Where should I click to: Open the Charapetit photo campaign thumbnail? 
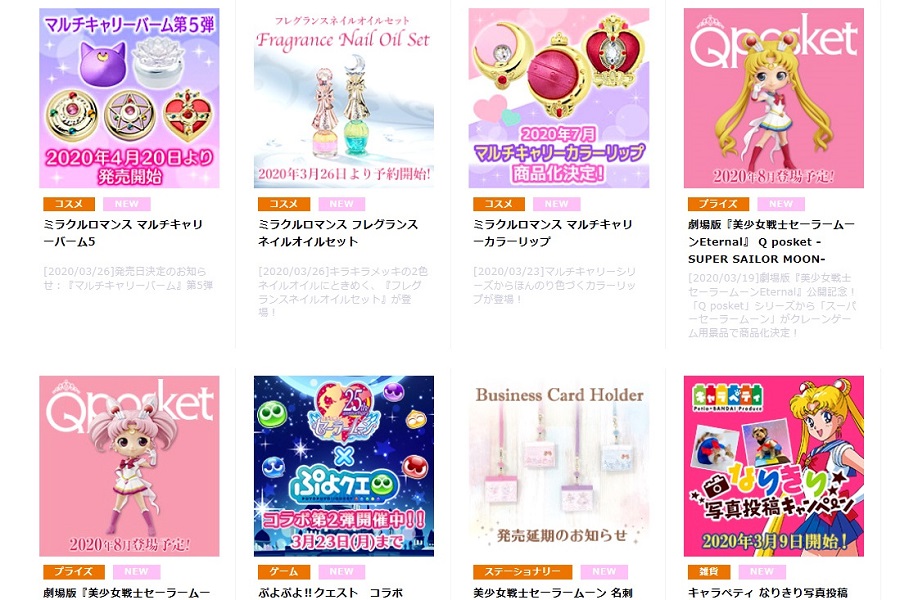774,466
